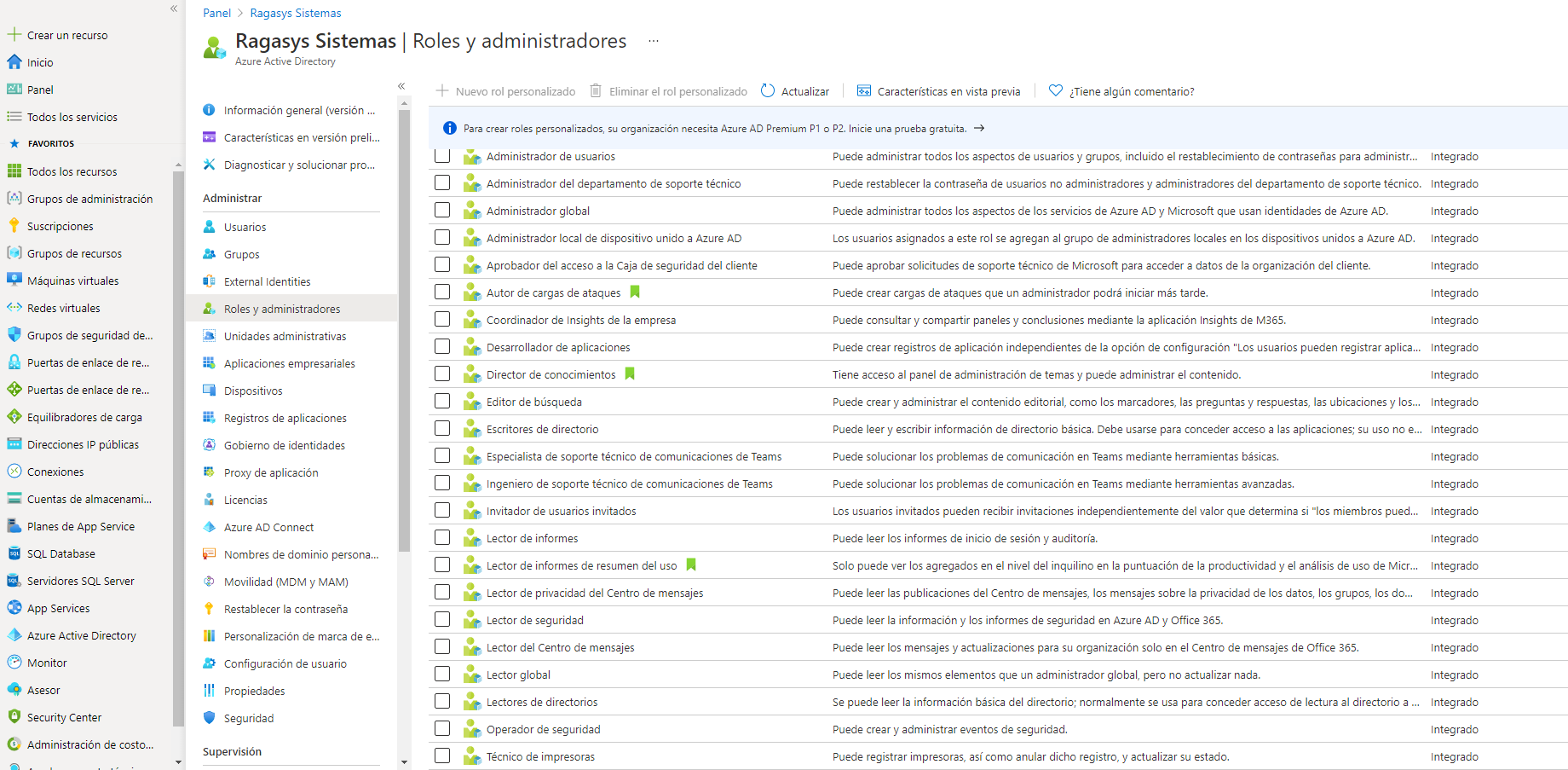Collapse the main portal sidebar
Viewport: 1568px width, 770px height.
[x=174, y=9]
